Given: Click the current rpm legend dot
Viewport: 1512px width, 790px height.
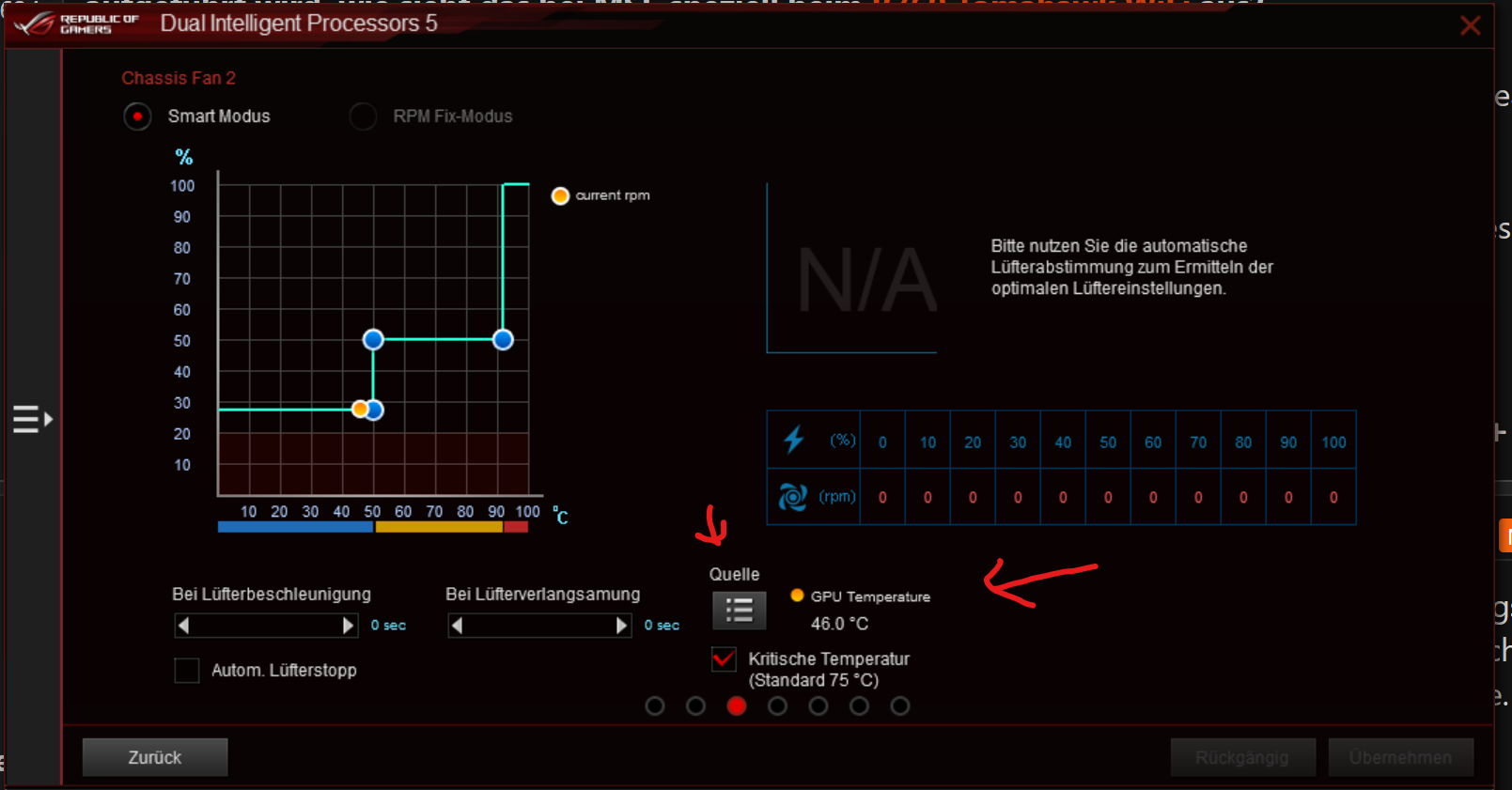Looking at the screenshot, I should pyautogui.click(x=560, y=195).
